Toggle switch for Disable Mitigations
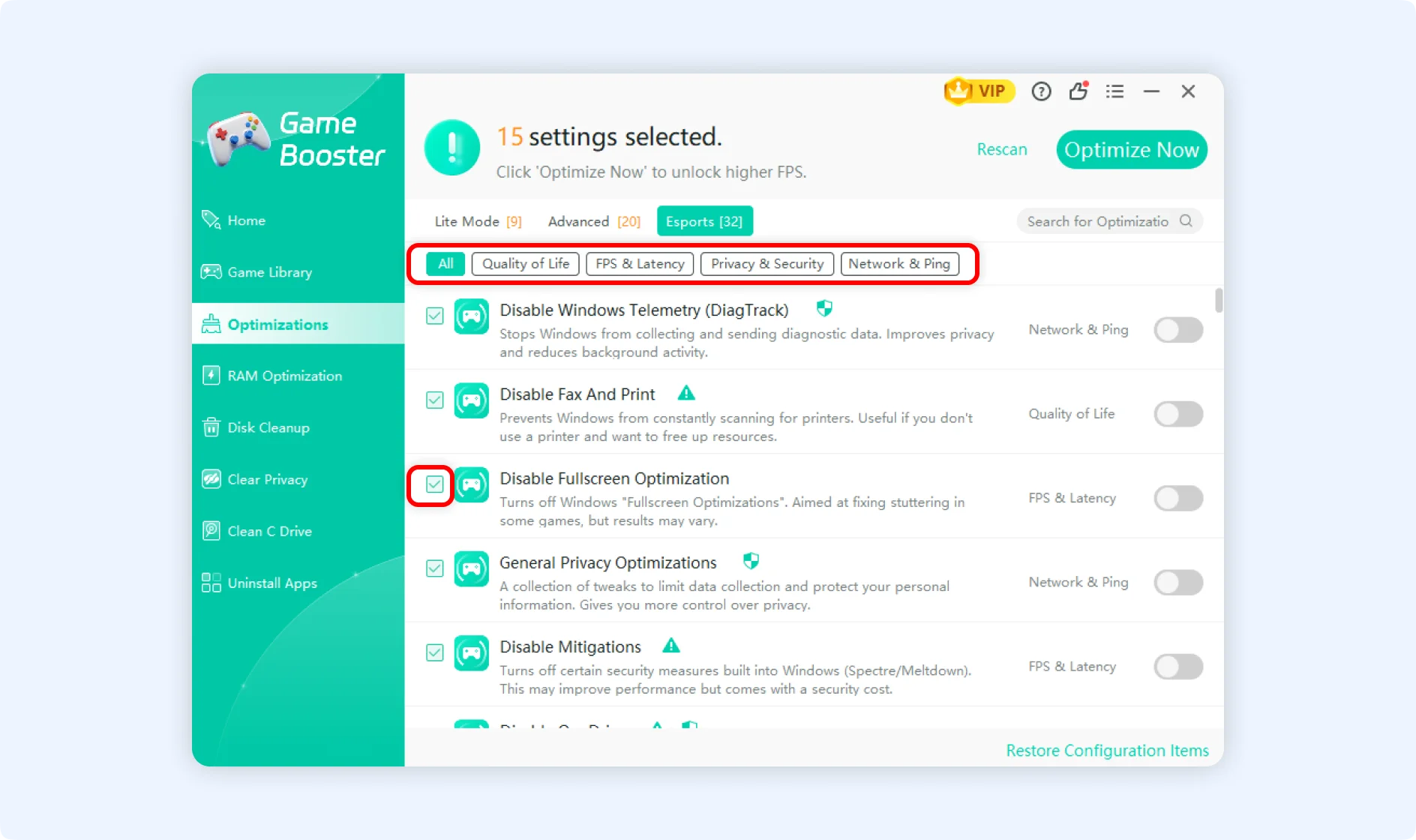 [x=1178, y=666]
